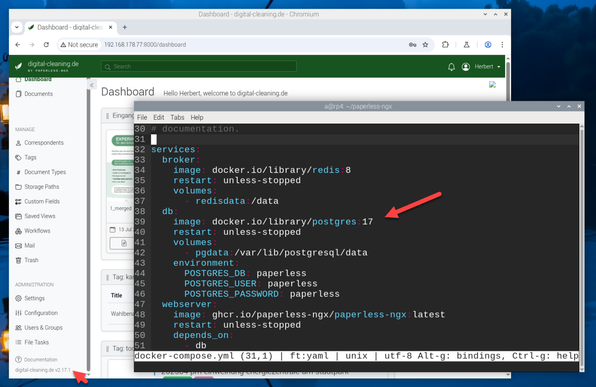Bookmark this page with the star
The width and height of the screenshot is (596, 387).
point(425,45)
